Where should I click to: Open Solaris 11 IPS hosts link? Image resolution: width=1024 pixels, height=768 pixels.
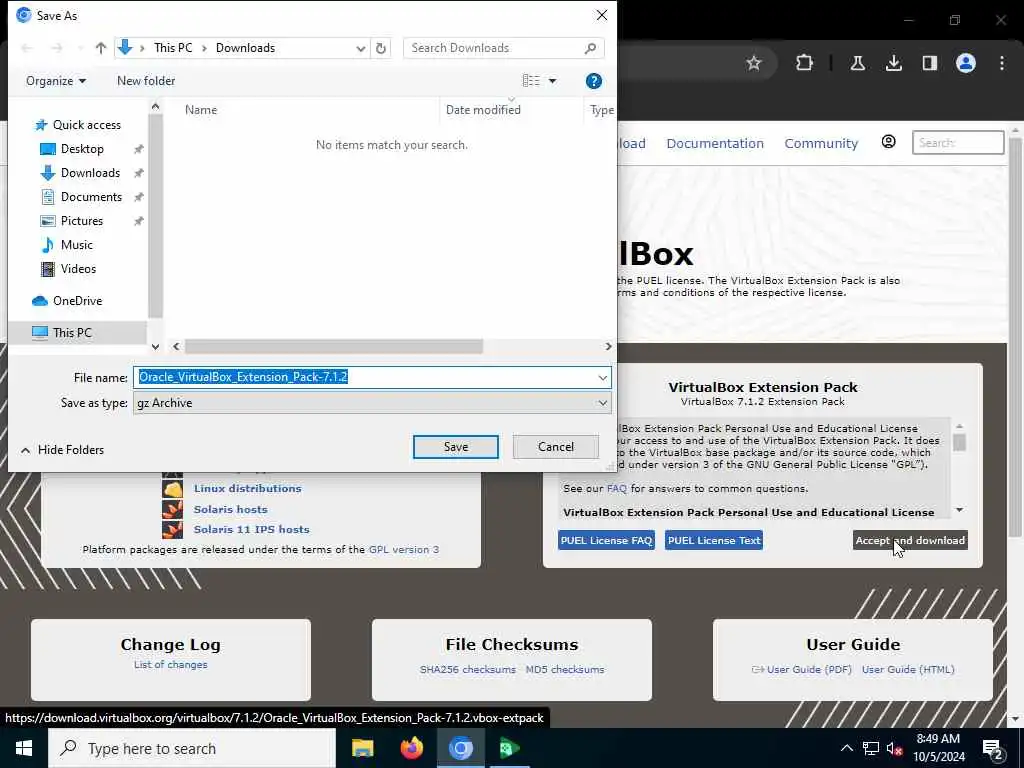click(251, 529)
